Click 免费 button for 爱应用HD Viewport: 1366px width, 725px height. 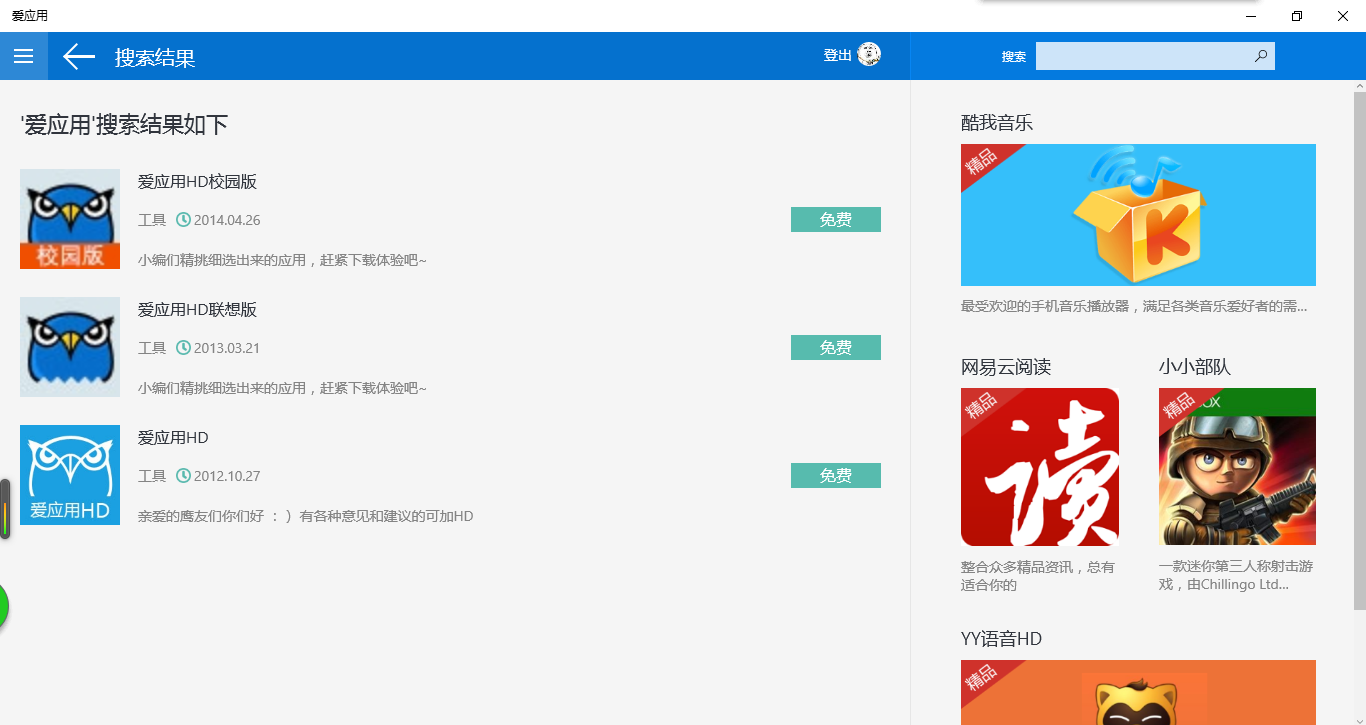click(836, 475)
